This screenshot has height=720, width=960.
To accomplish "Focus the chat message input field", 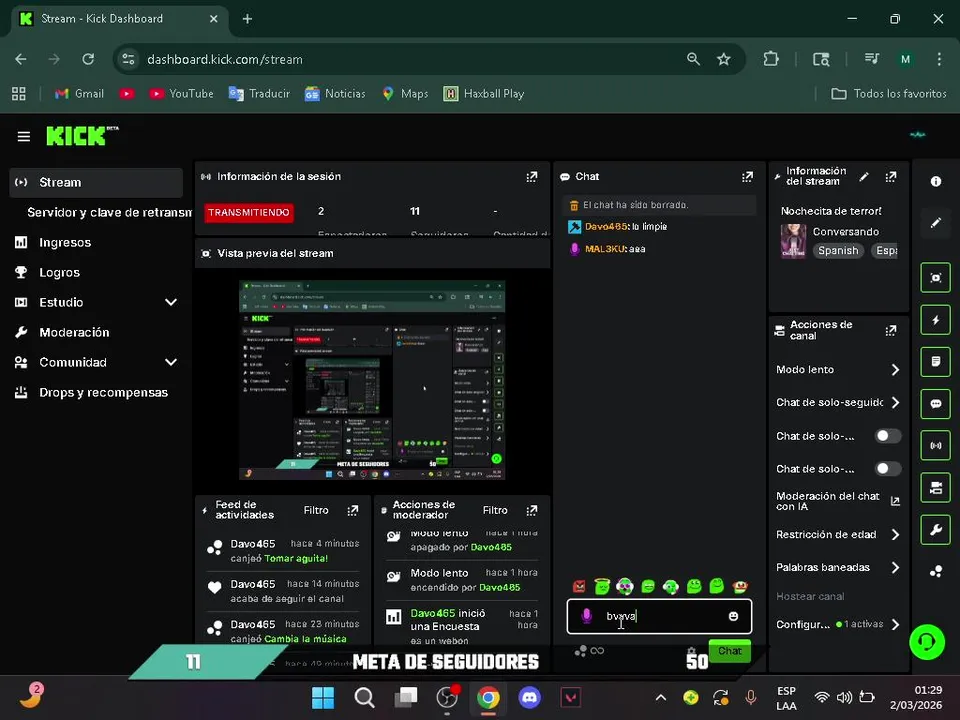I will 659,617.
